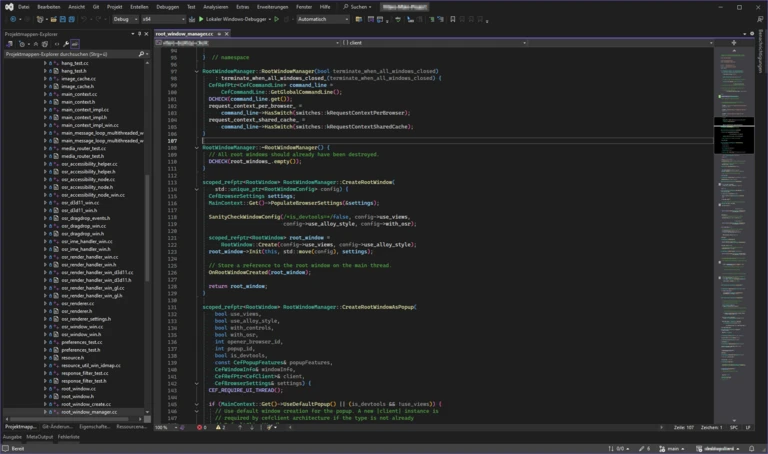Open the Ausgabe output tab
The height and width of the screenshot is (454, 768).
(x=12, y=436)
